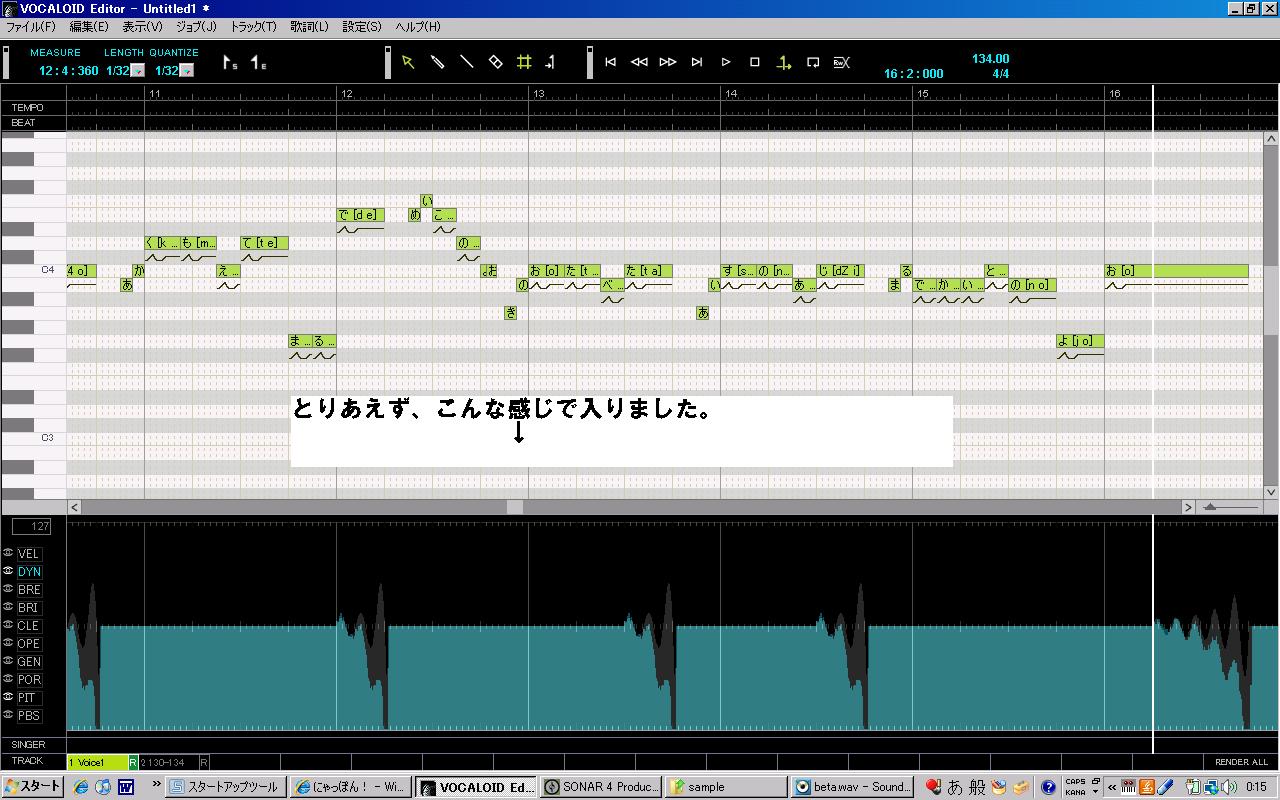The image size is (1280, 800).
Task: Stop playback with the stop button
Action: click(755, 62)
